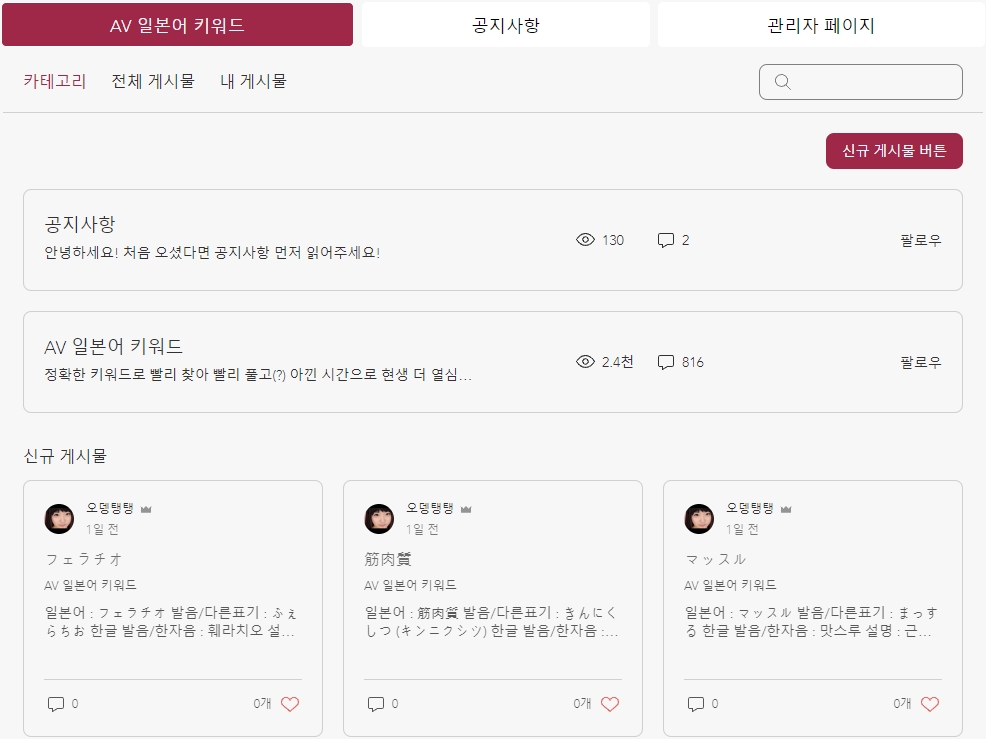Focus the search input field
The width and height of the screenshot is (986, 739).
[x=861, y=82]
